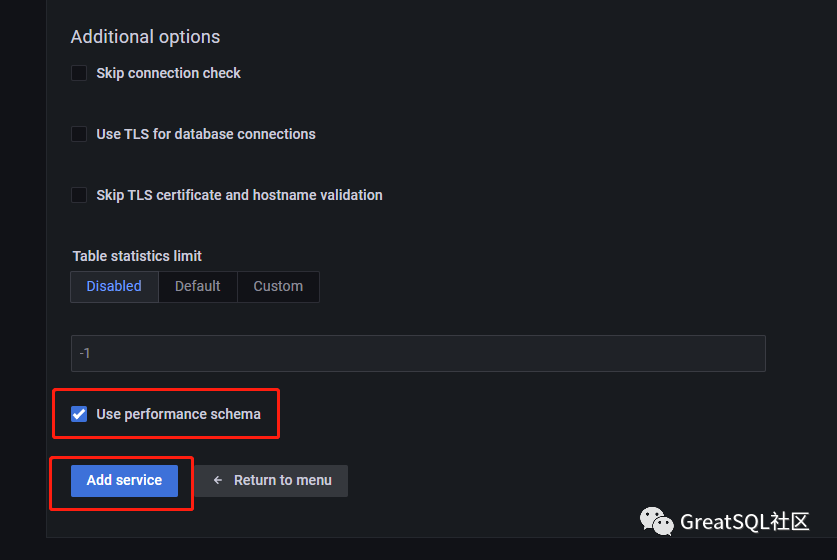Click the Use performance schema label text

click(x=178, y=414)
